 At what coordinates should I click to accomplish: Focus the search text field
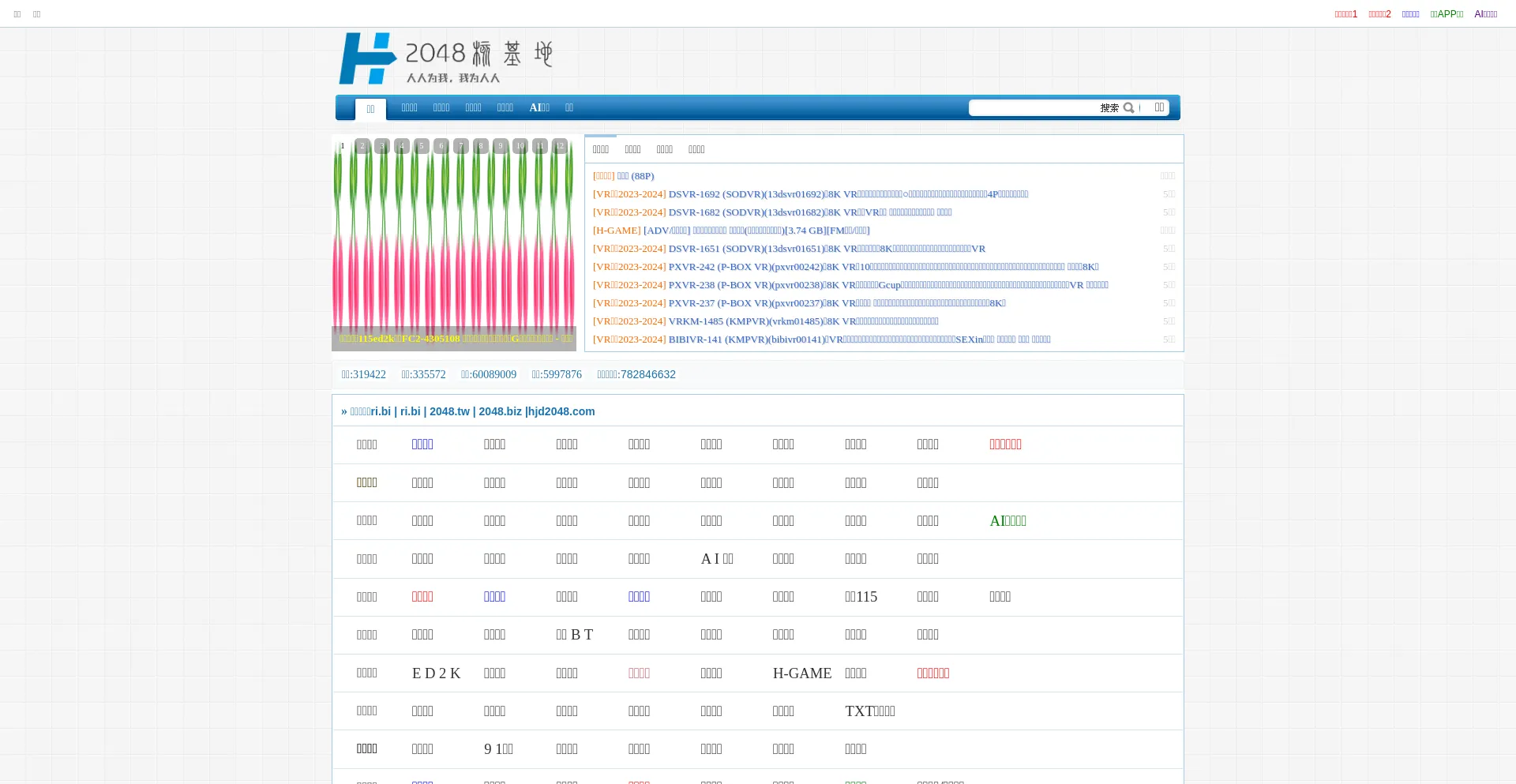pyautogui.click(x=1033, y=108)
